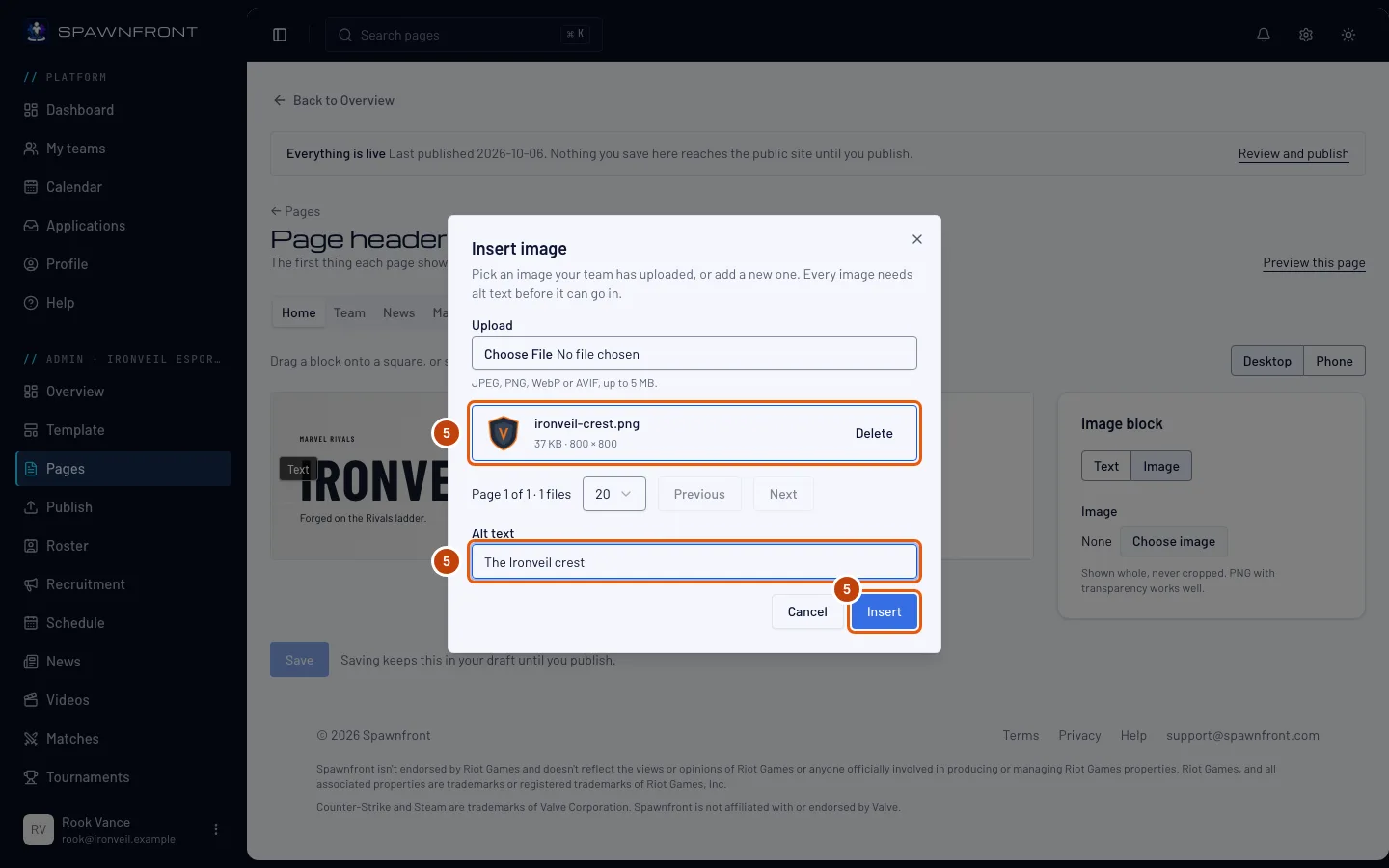Switch preview to Desktop
1389x868 pixels.
1267,361
